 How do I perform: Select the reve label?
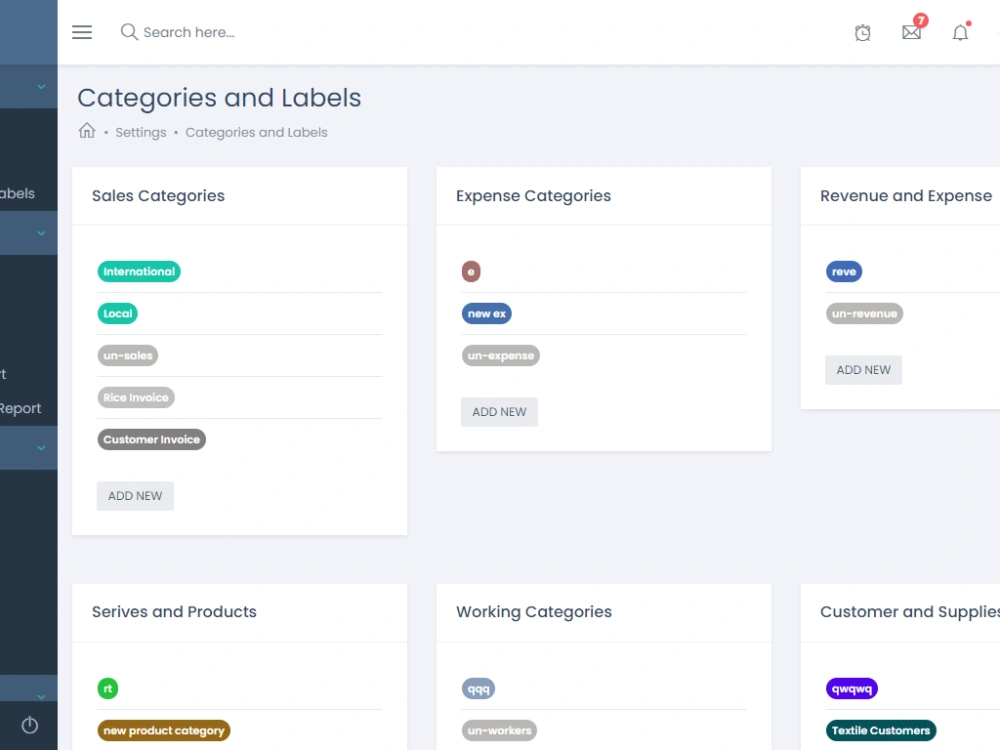(x=844, y=272)
